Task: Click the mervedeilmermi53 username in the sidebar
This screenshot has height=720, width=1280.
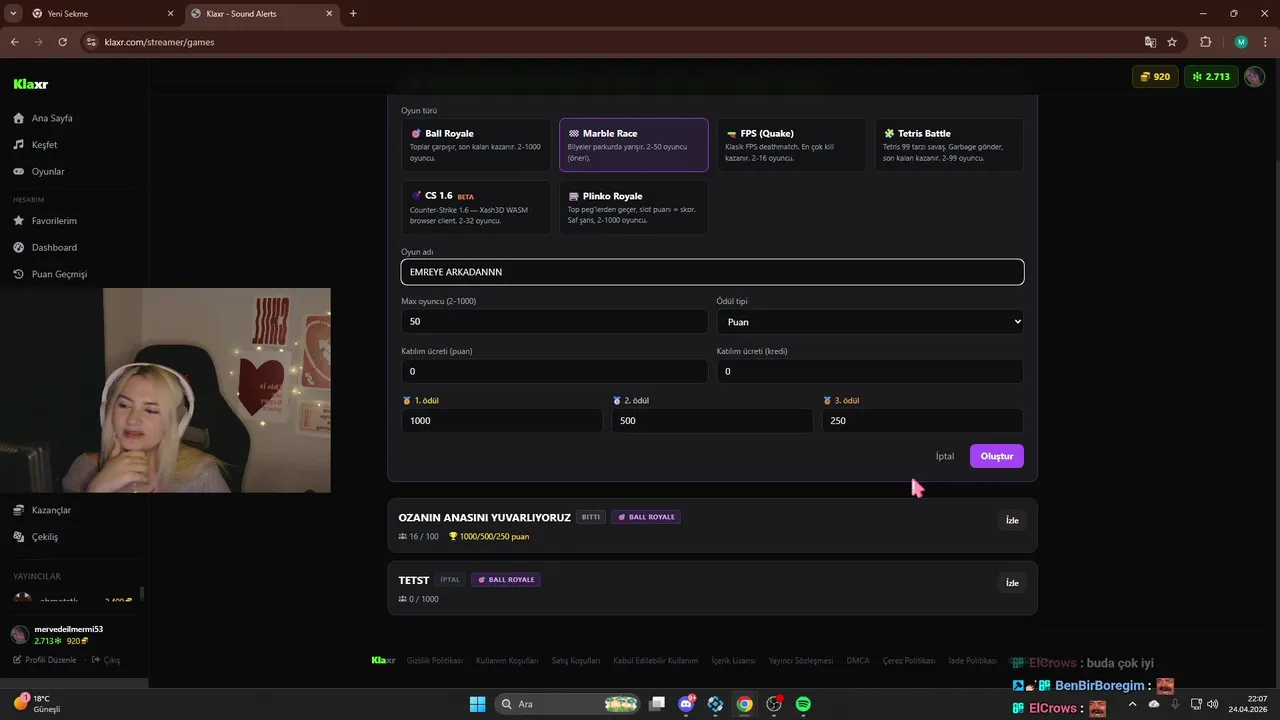Action: (69, 629)
